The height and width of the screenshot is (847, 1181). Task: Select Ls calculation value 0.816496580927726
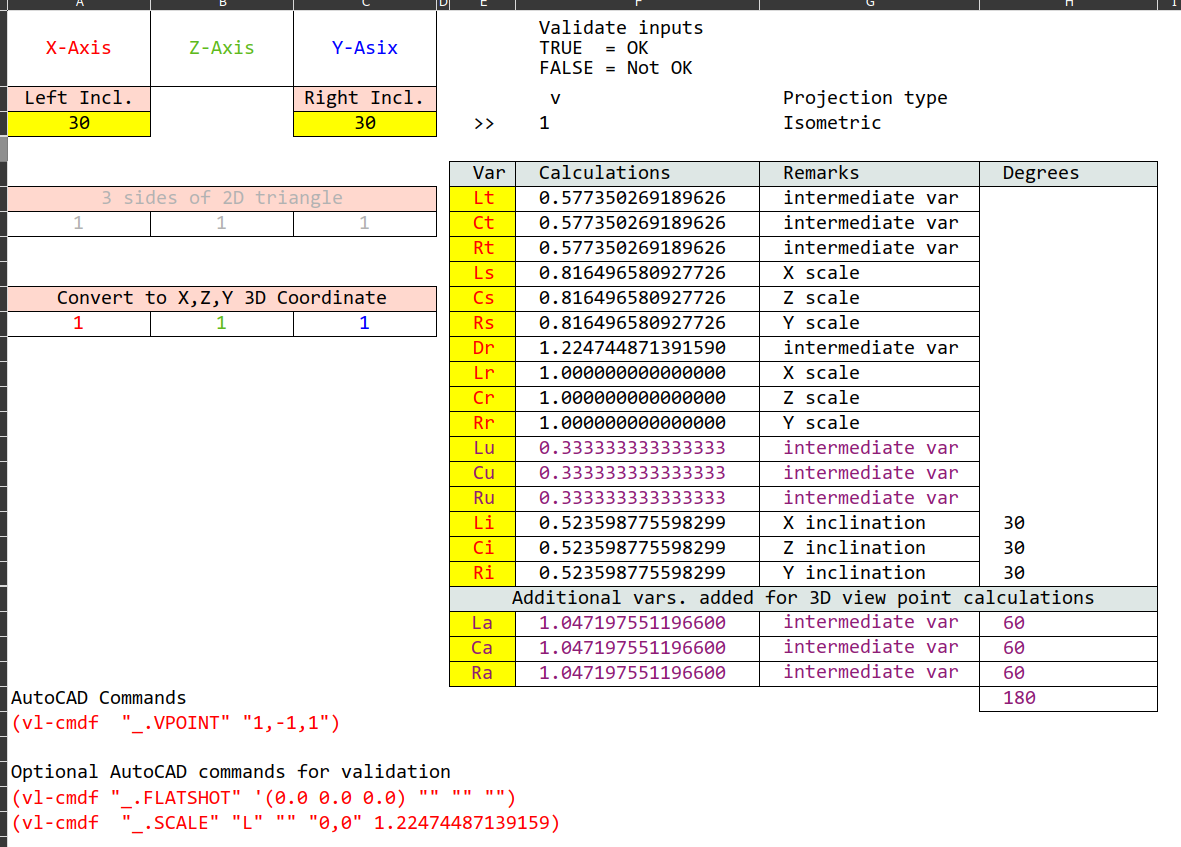(637, 273)
